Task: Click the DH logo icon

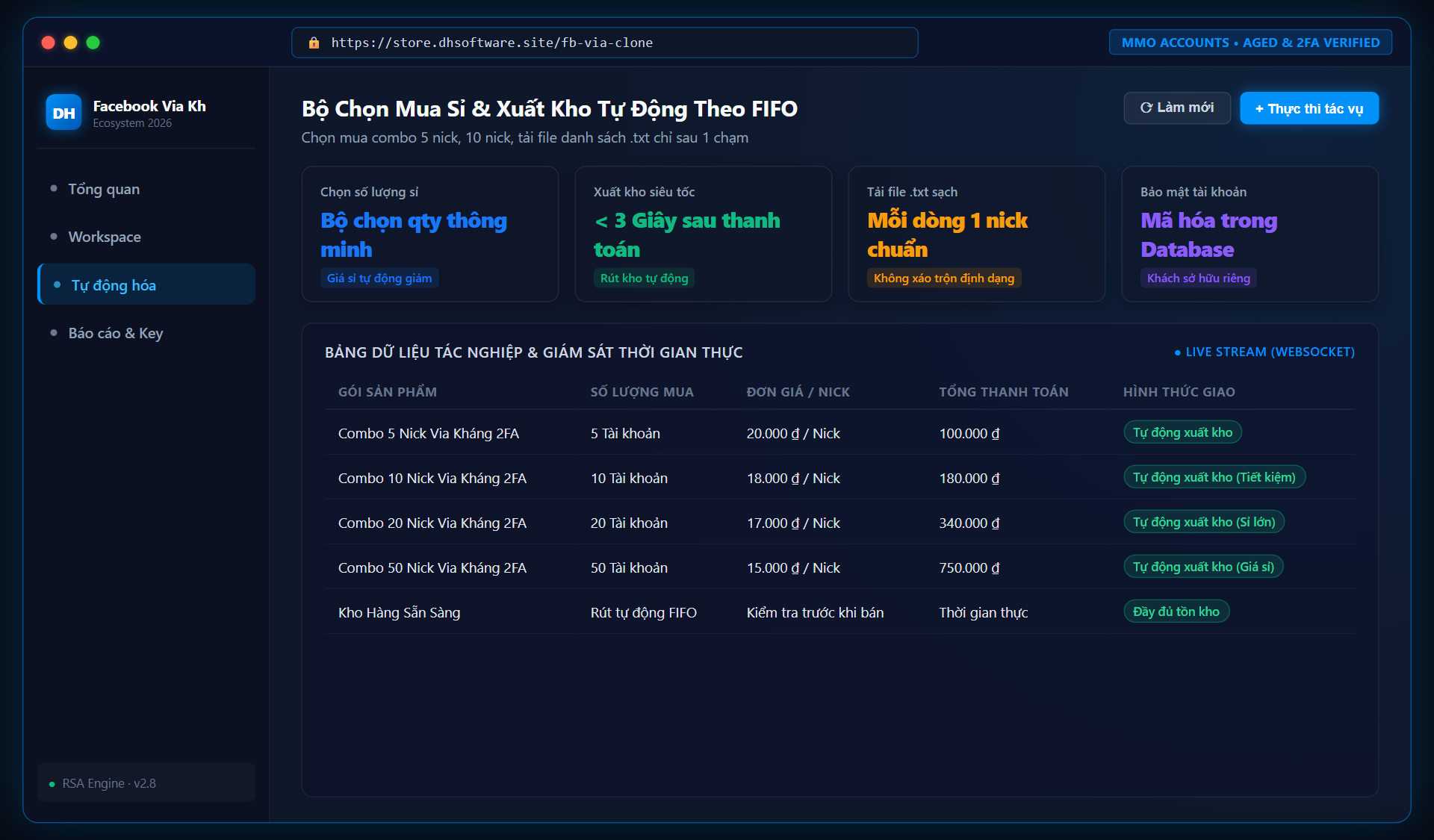Action: (x=63, y=113)
